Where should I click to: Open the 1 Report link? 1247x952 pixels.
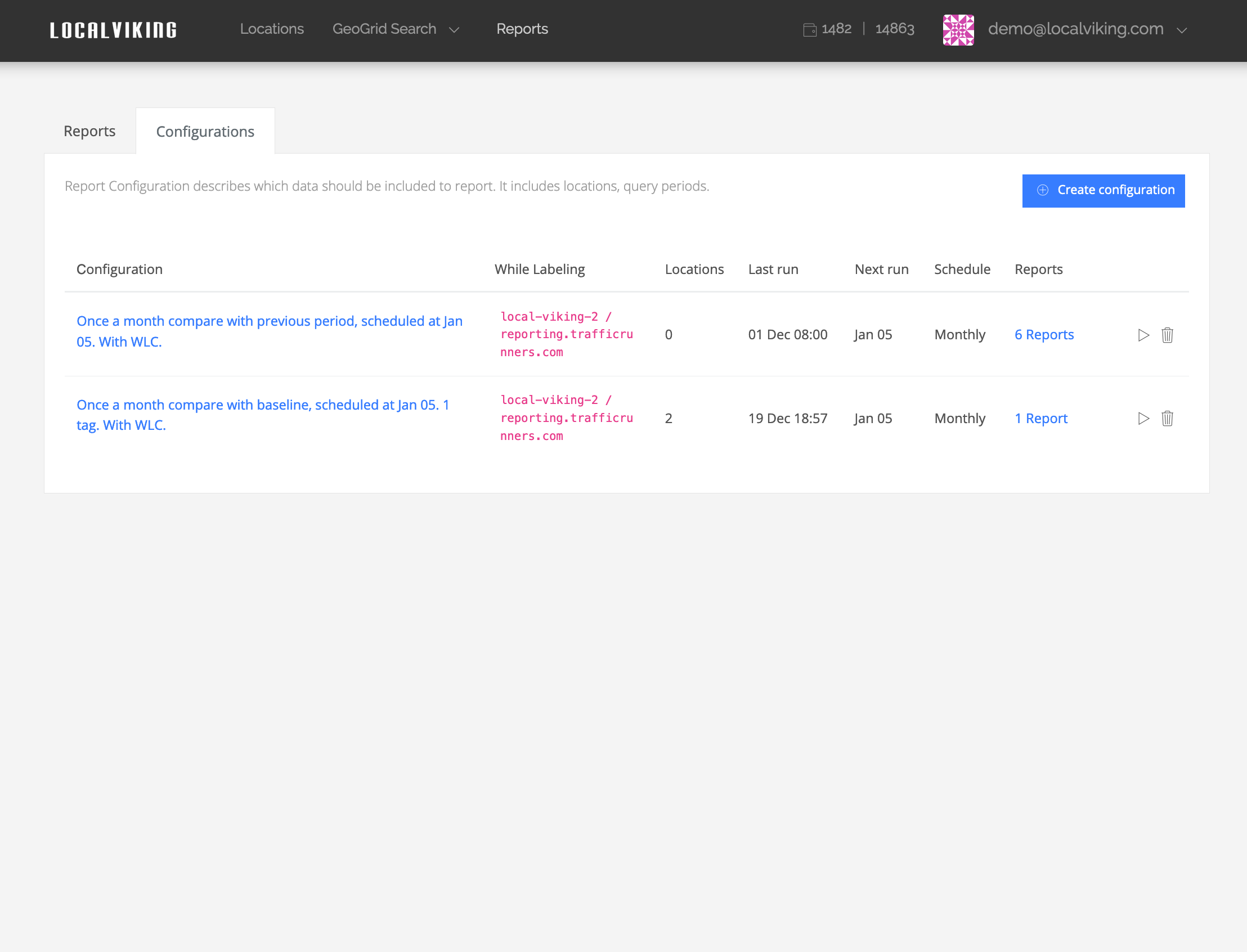click(1040, 419)
